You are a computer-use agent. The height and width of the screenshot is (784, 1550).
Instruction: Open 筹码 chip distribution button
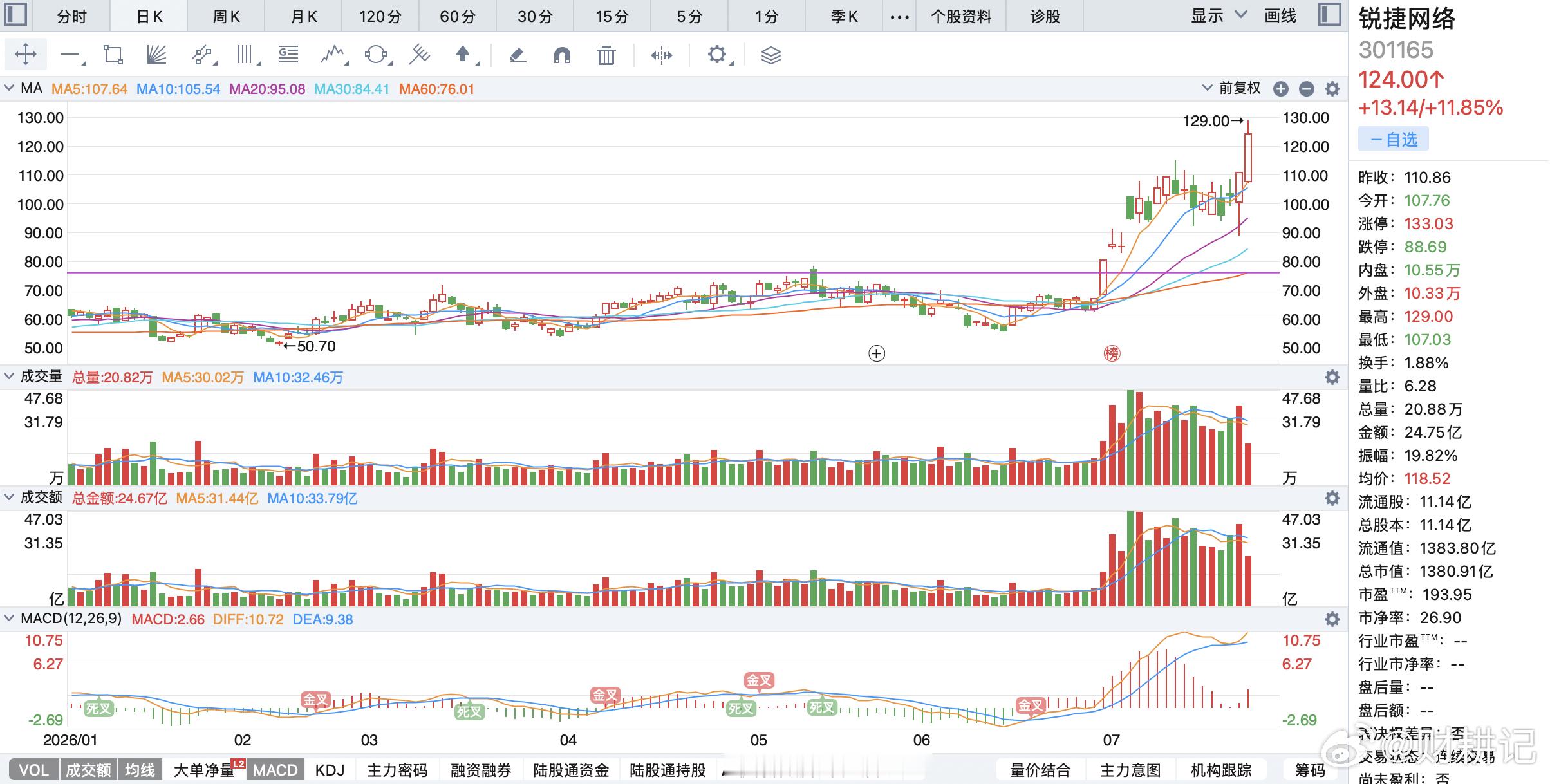[1310, 770]
